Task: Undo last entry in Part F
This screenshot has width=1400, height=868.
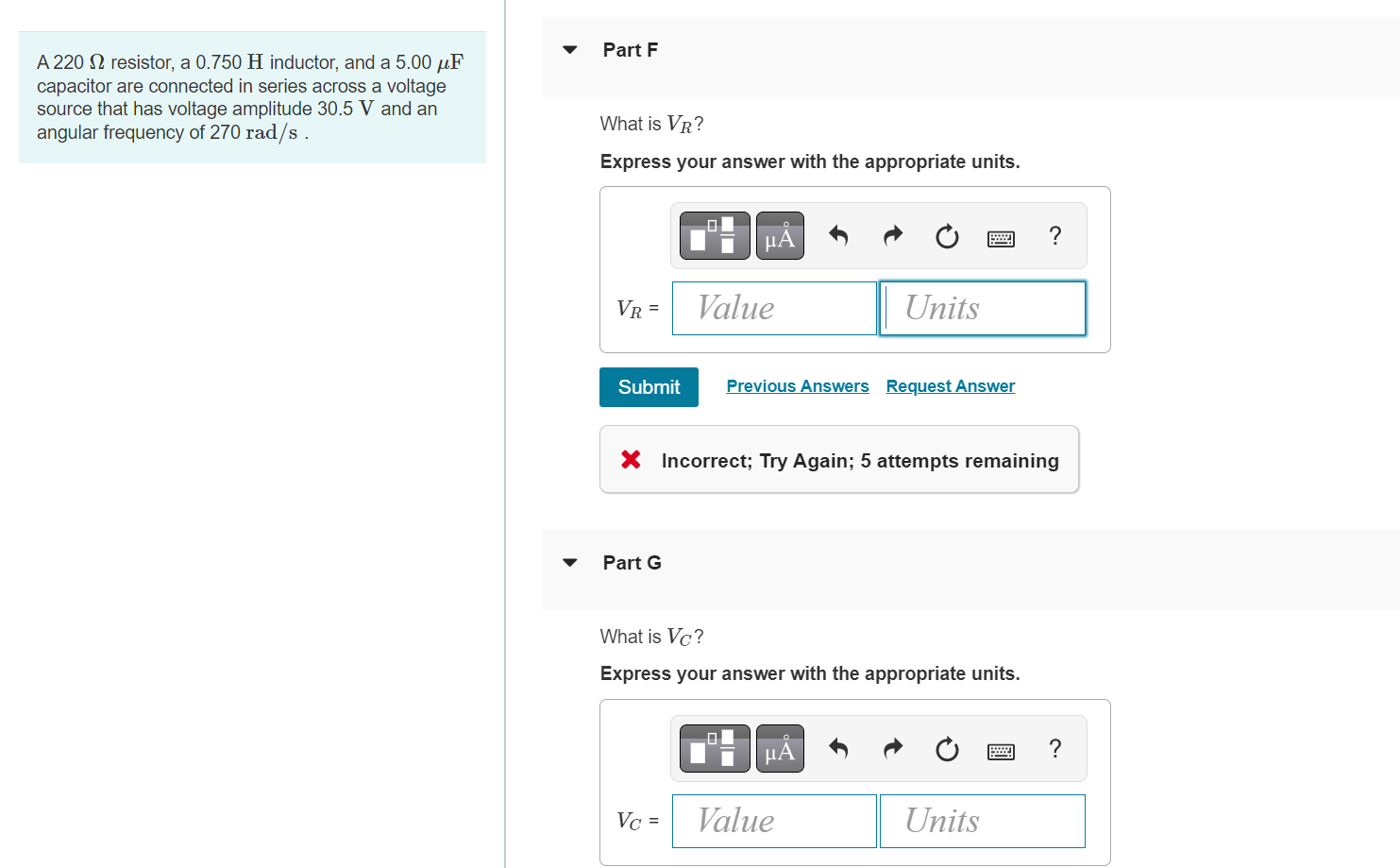Action: [x=838, y=235]
